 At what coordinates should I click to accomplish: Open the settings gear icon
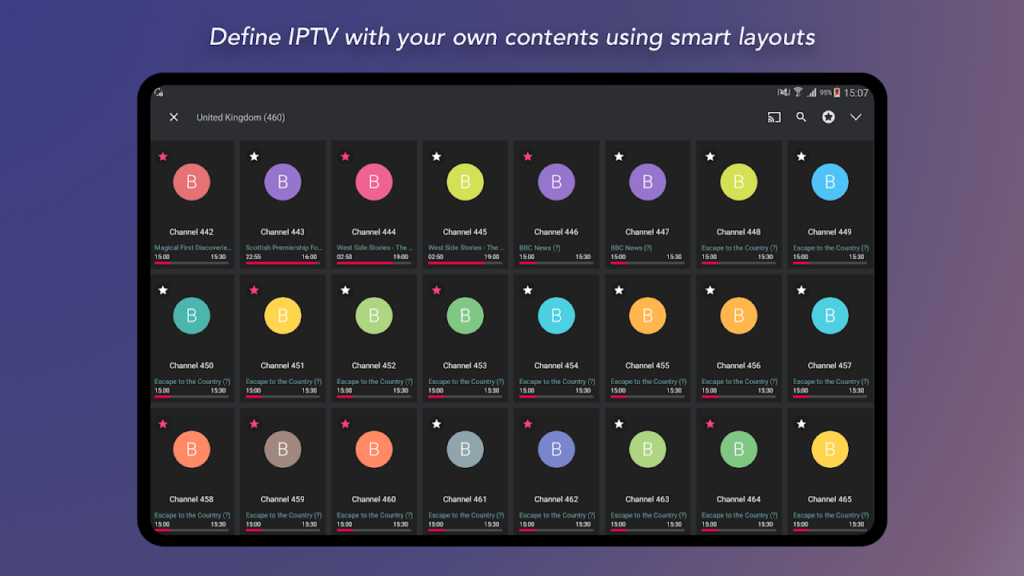pos(829,117)
